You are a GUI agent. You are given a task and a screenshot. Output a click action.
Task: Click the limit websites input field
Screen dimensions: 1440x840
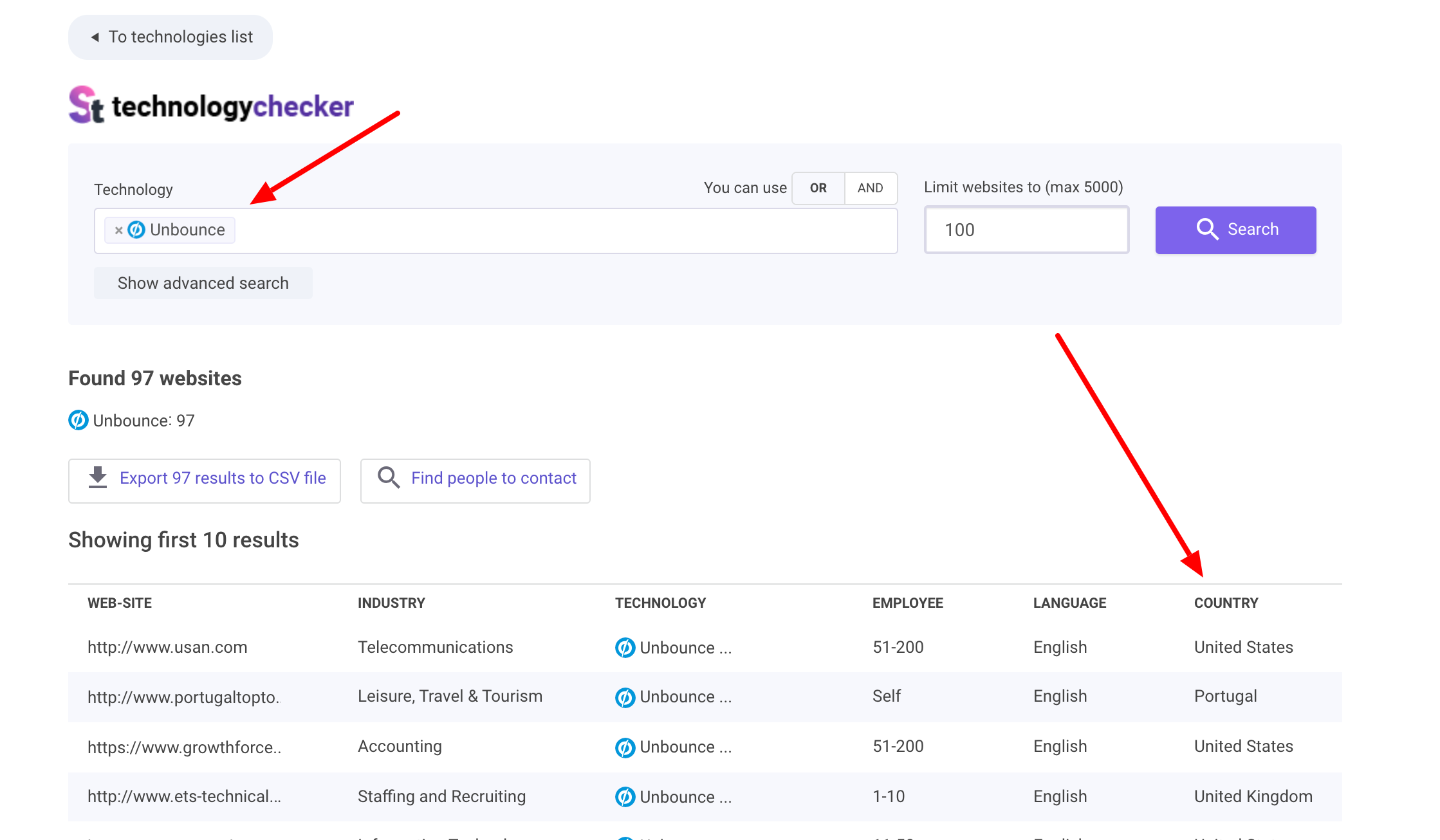(1025, 230)
